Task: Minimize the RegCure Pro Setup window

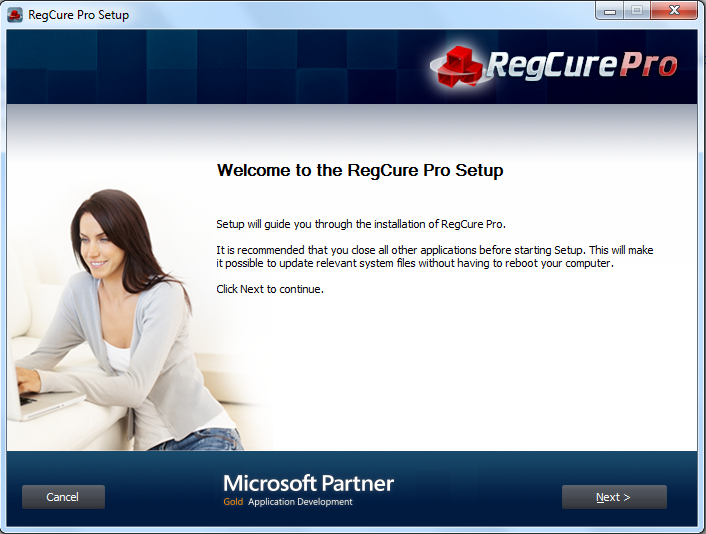Action: 610,11
